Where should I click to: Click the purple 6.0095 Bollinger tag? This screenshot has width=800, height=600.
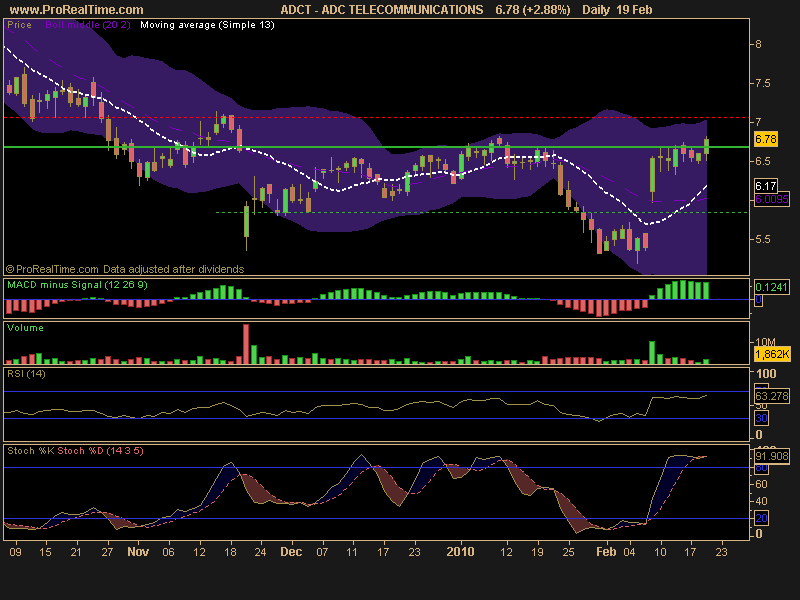(x=771, y=199)
